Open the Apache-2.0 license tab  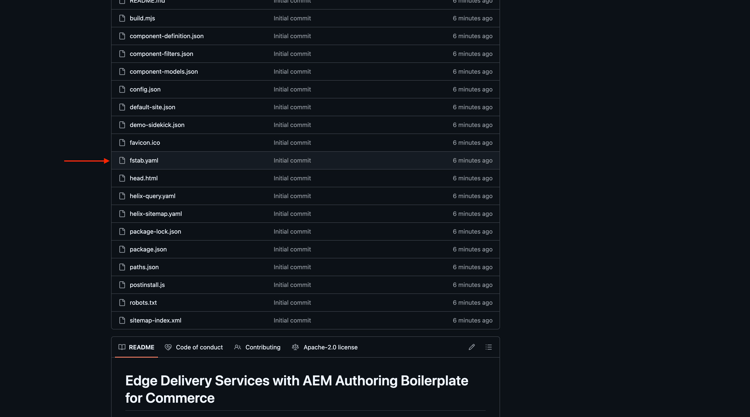pos(330,347)
